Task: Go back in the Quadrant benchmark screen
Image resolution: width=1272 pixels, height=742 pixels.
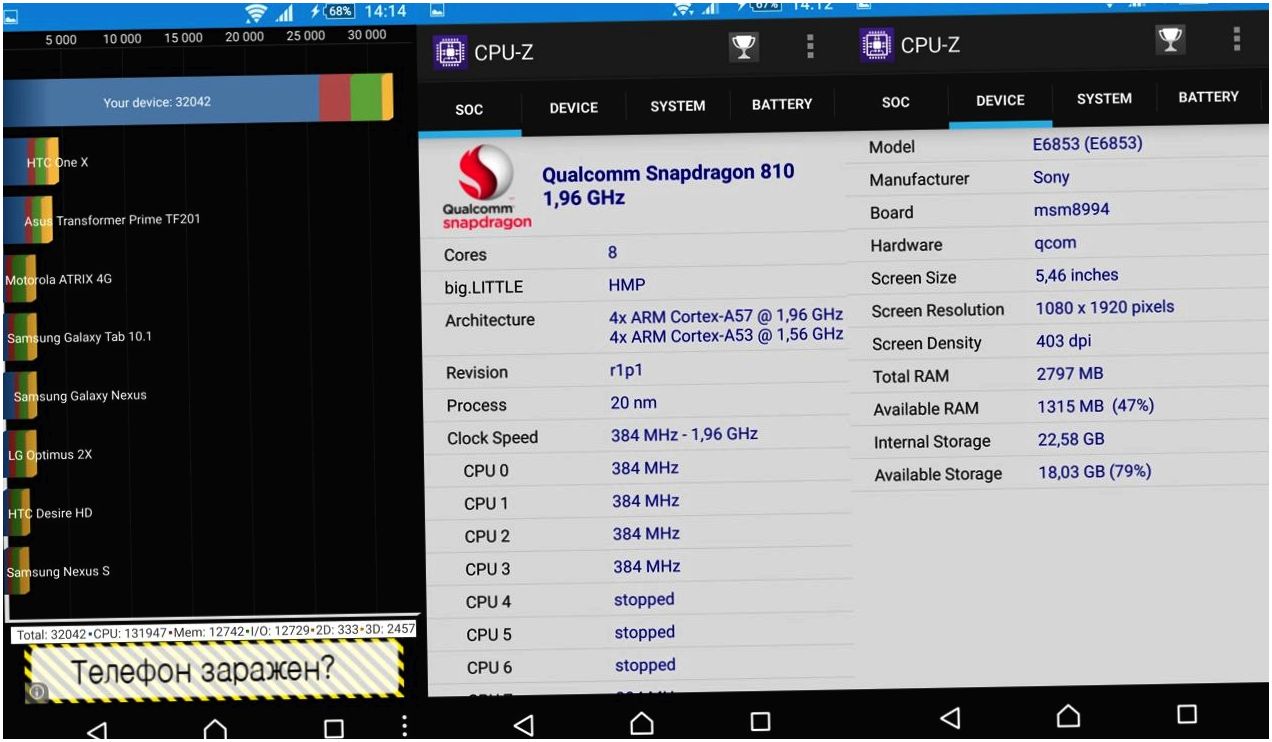Action: coord(97,730)
